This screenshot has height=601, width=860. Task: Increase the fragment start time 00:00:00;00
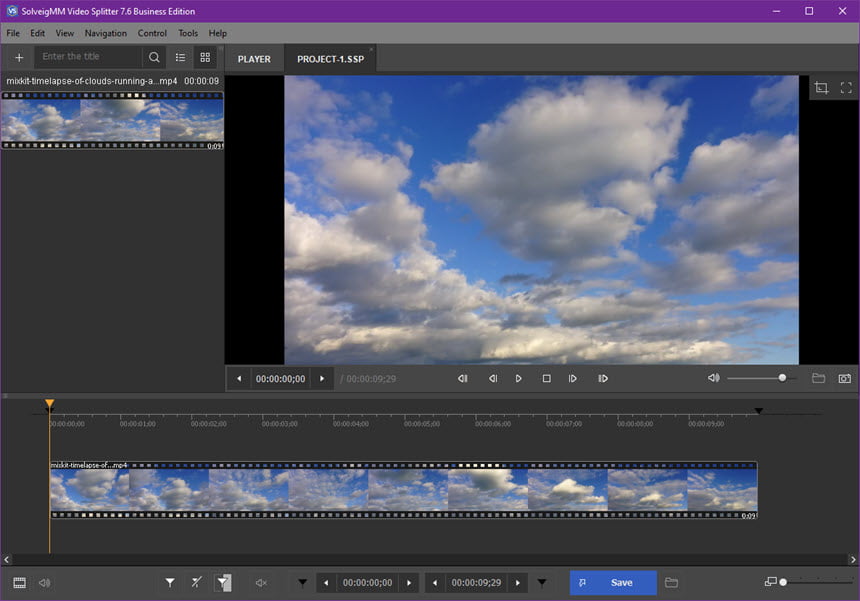pos(409,583)
